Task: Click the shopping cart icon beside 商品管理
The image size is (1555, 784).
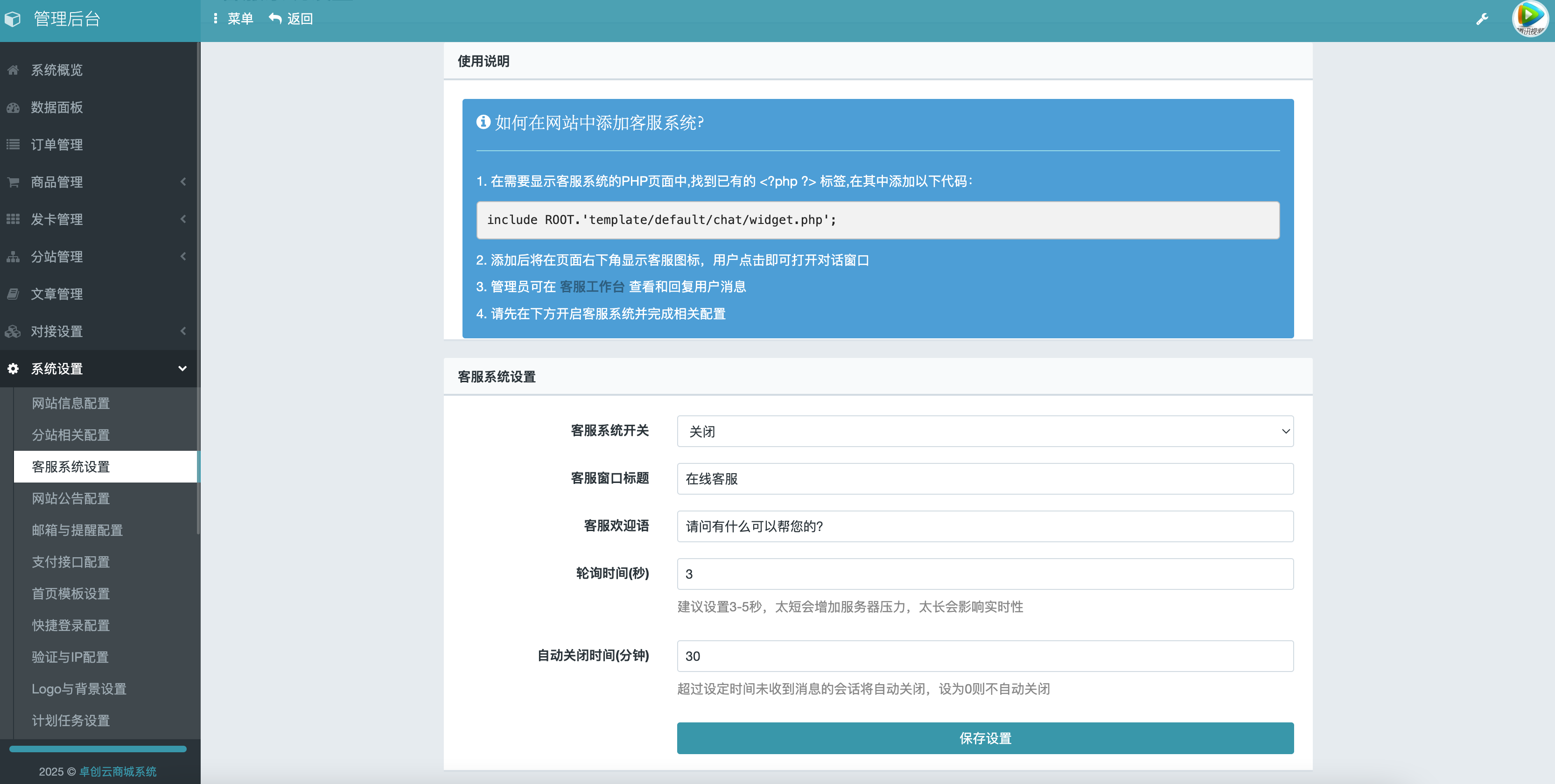Action: pos(13,182)
